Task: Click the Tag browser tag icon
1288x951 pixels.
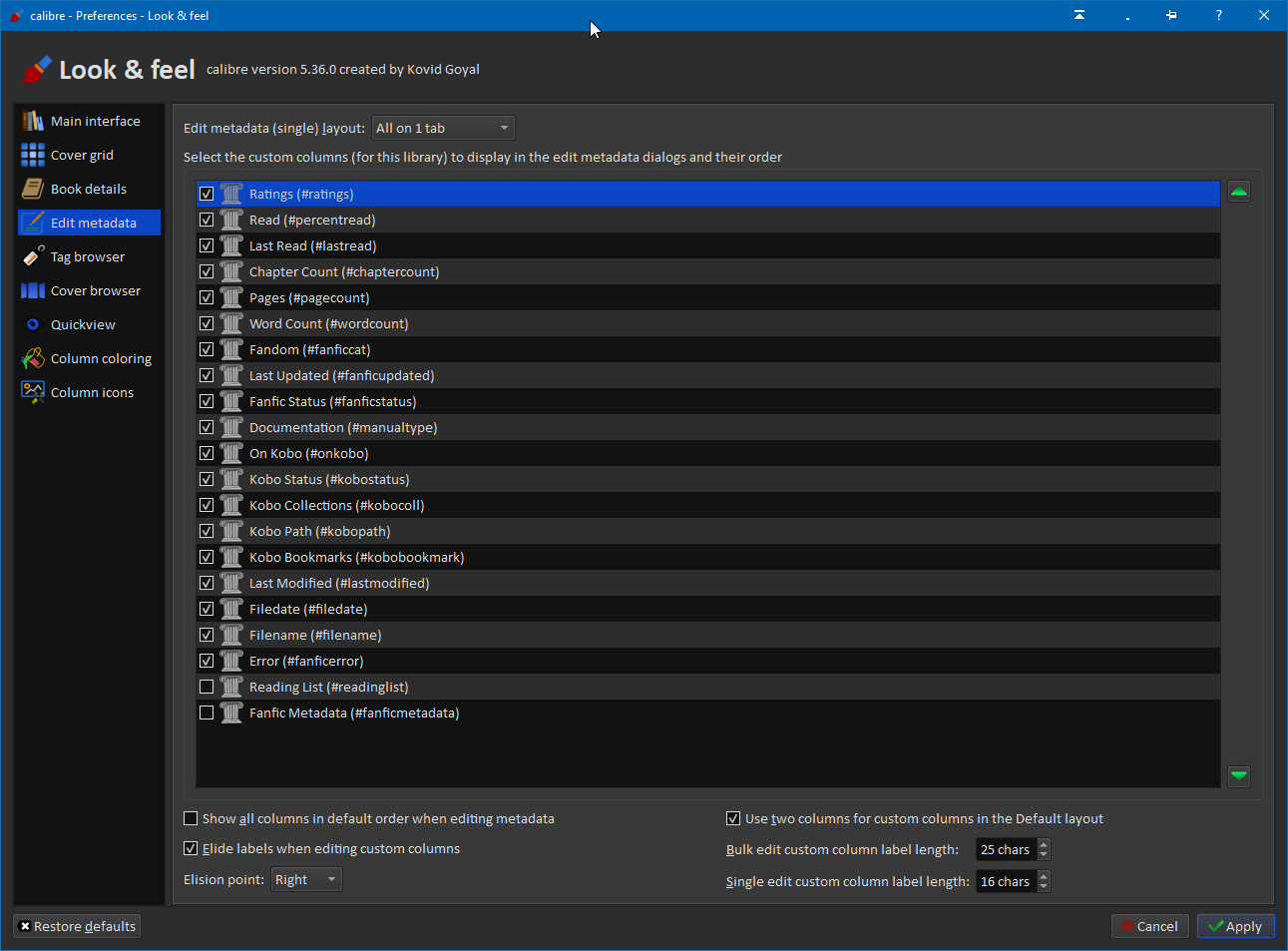Action: click(33, 256)
